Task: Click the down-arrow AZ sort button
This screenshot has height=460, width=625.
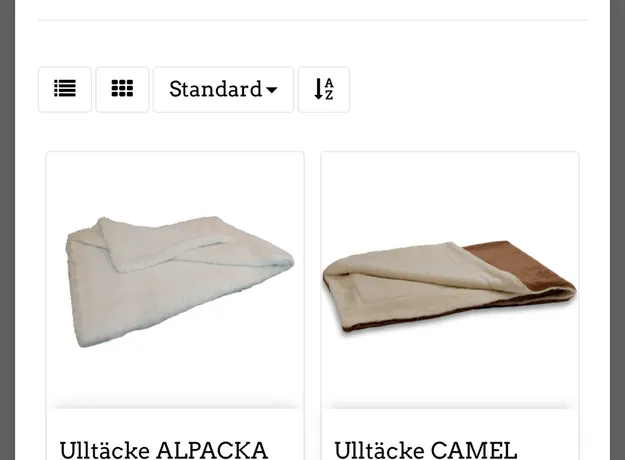Action: pos(324,90)
